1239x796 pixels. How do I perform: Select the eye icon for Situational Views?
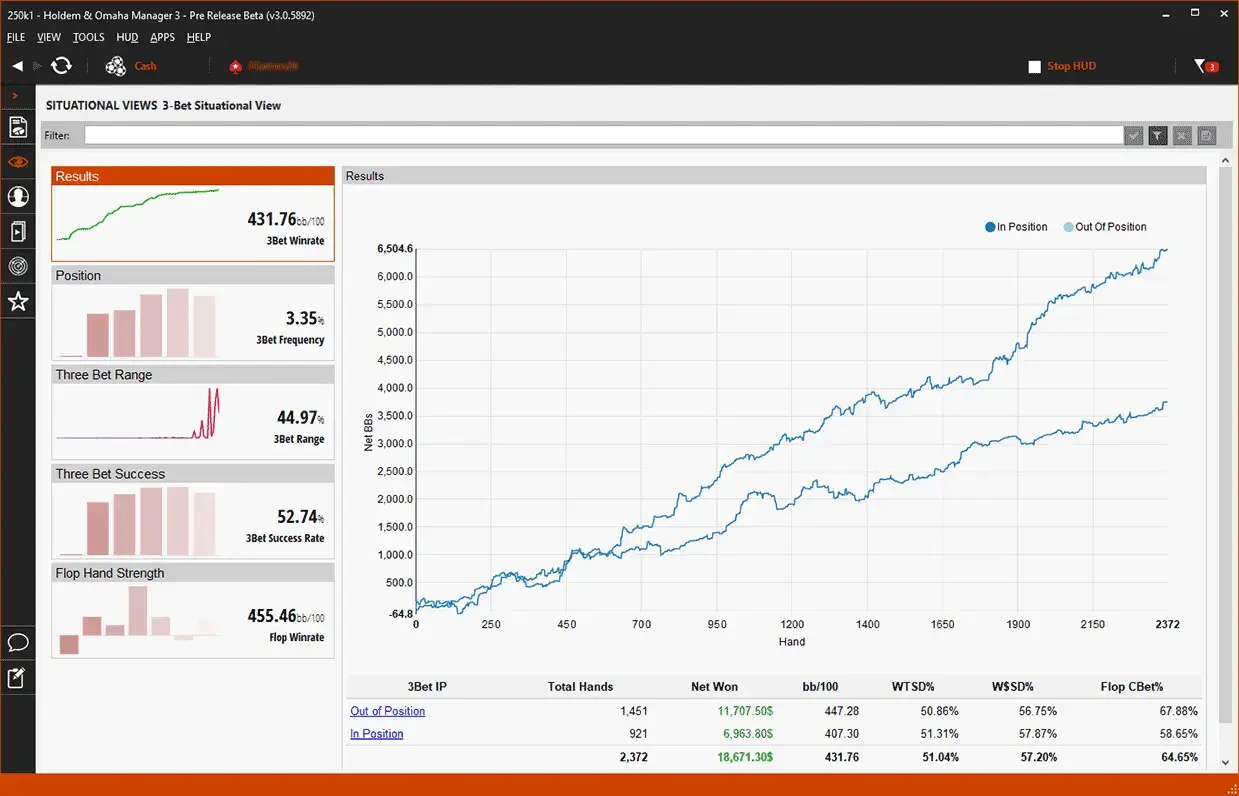click(x=18, y=161)
